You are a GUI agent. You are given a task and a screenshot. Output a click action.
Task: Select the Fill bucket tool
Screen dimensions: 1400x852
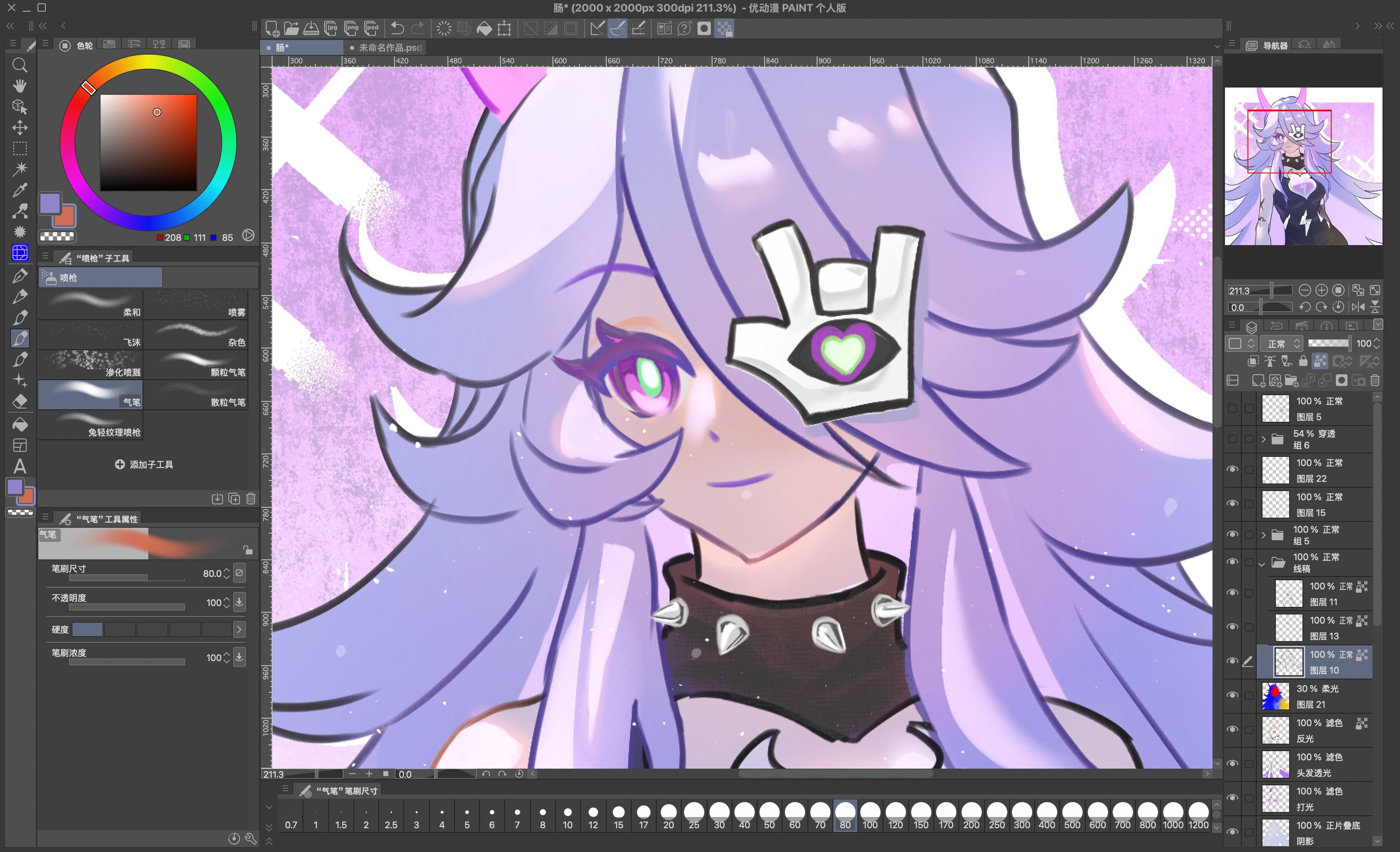pyautogui.click(x=20, y=425)
